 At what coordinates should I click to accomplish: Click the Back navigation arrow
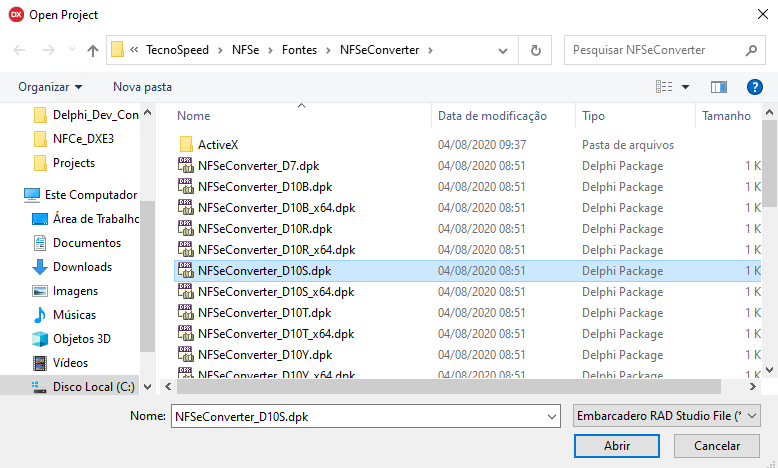[19, 50]
